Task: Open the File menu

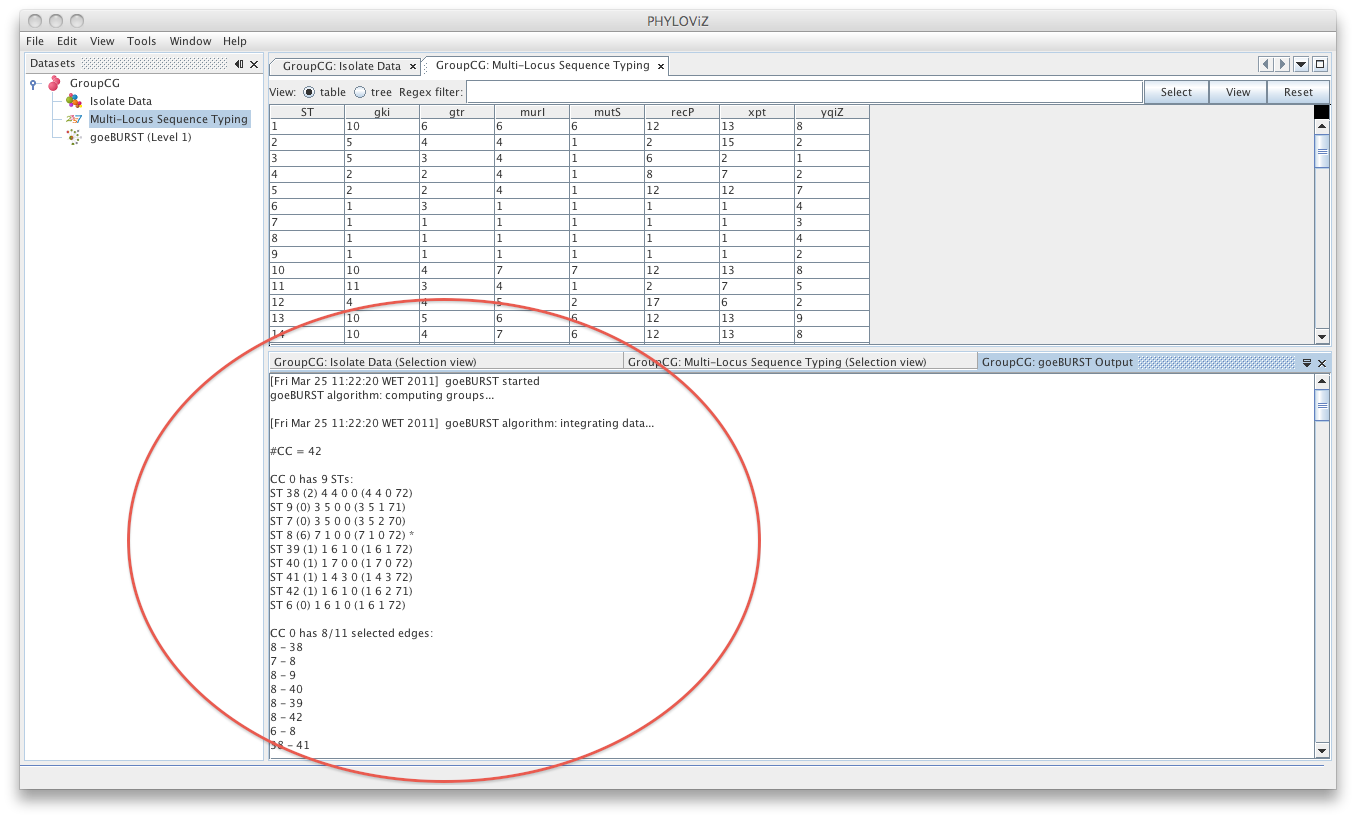Action: (x=35, y=41)
